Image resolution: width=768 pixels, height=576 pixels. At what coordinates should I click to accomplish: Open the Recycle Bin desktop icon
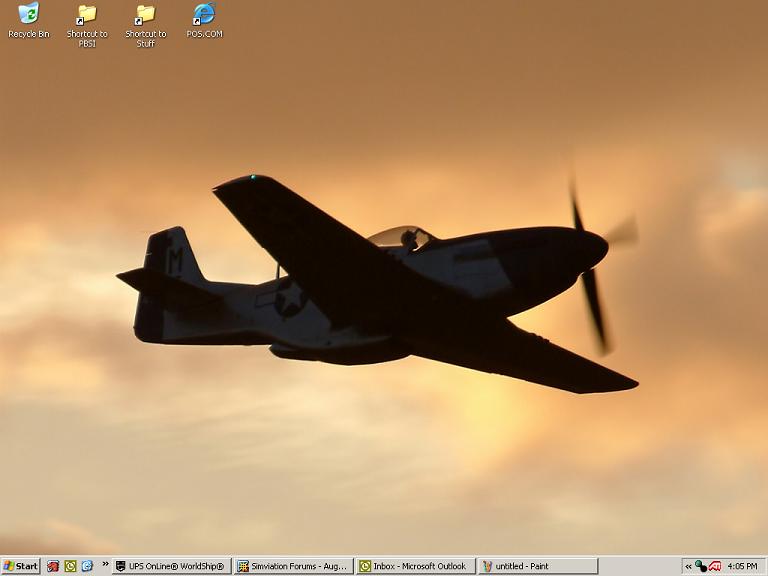point(28,14)
